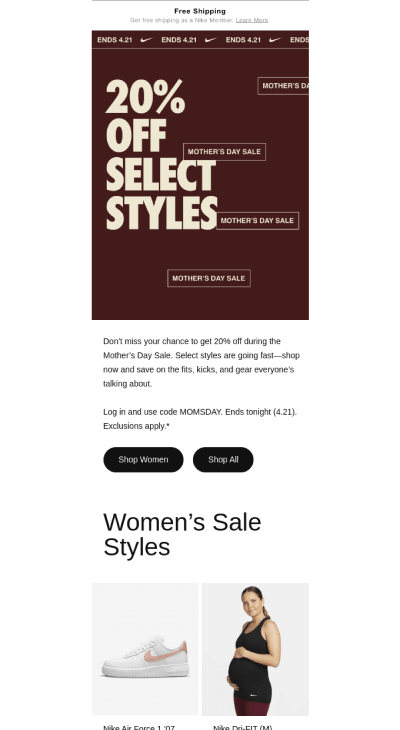Click the middle ENDS 4.21 banner text
The height and width of the screenshot is (730, 400).
pyautogui.click(x=179, y=40)
